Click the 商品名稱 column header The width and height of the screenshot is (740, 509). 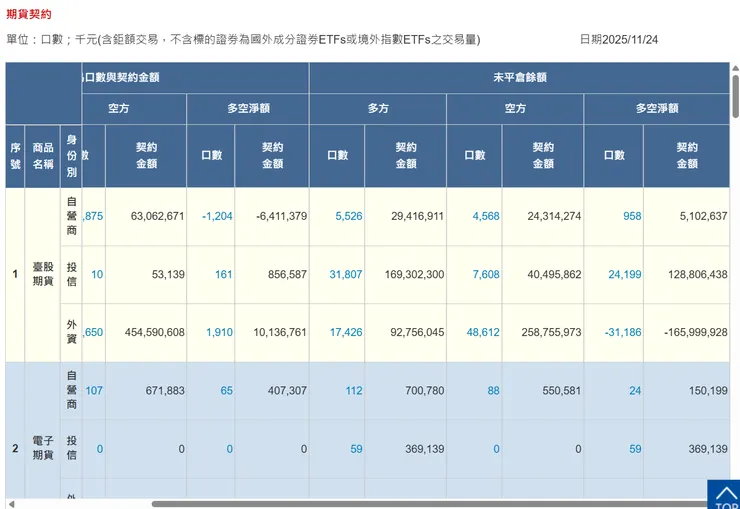pos(42,156)
